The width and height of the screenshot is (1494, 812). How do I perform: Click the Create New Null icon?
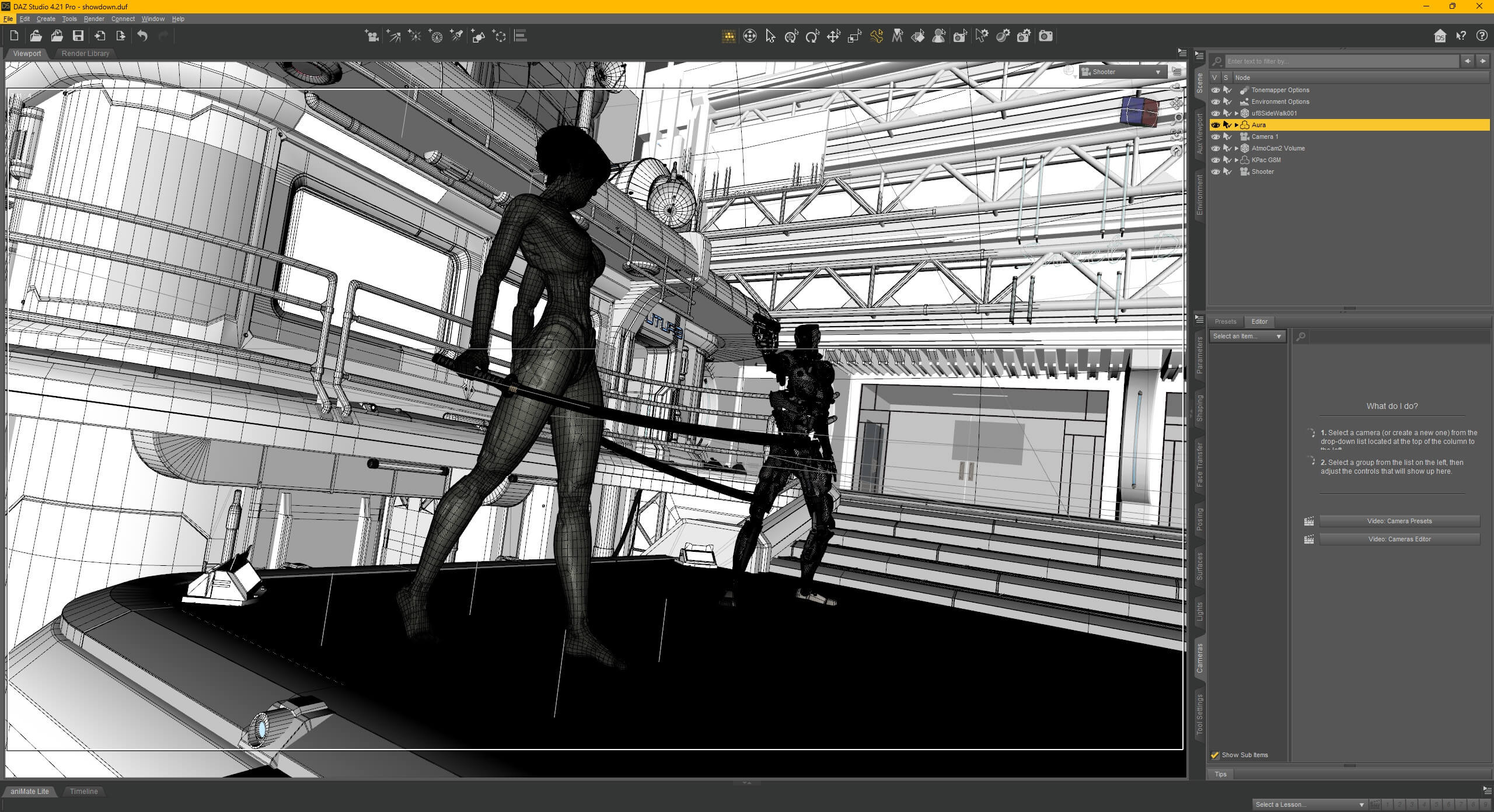[500, 36]
